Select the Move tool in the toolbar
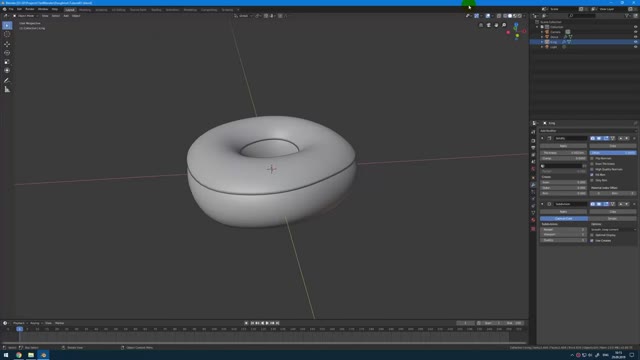This screenshot has width=640, height=360. pos(7,44)
